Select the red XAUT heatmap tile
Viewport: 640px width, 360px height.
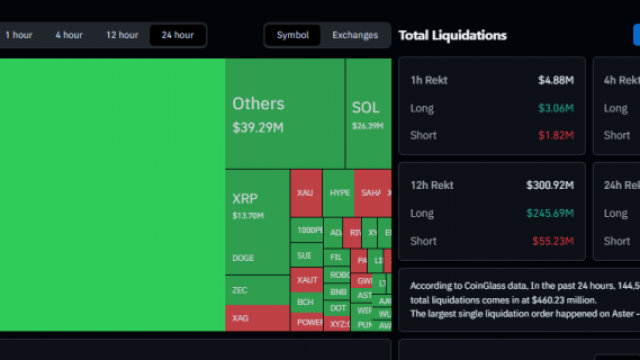click(307, 280)
